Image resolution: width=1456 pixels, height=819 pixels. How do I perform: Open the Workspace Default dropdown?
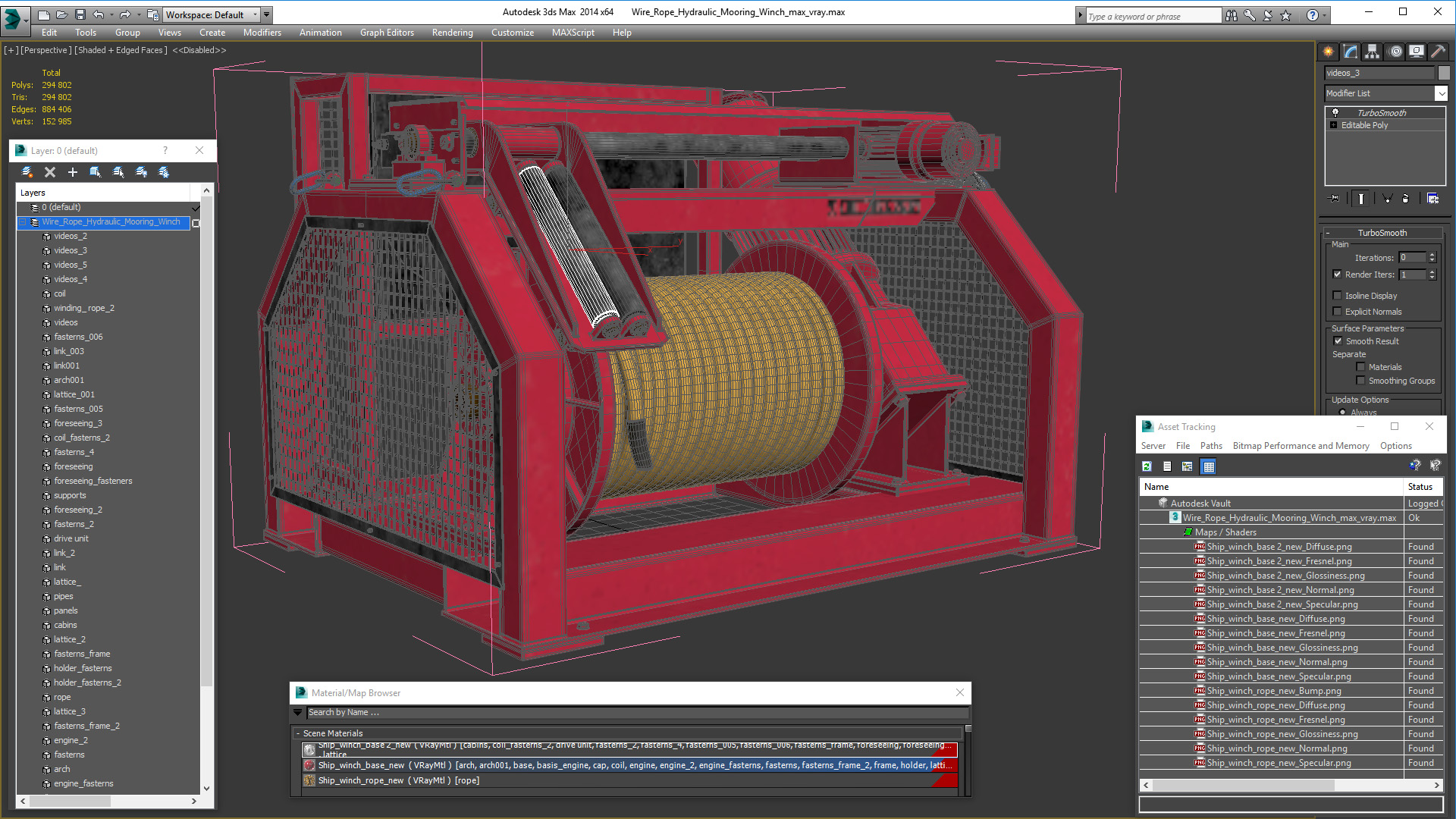(212, 14)
